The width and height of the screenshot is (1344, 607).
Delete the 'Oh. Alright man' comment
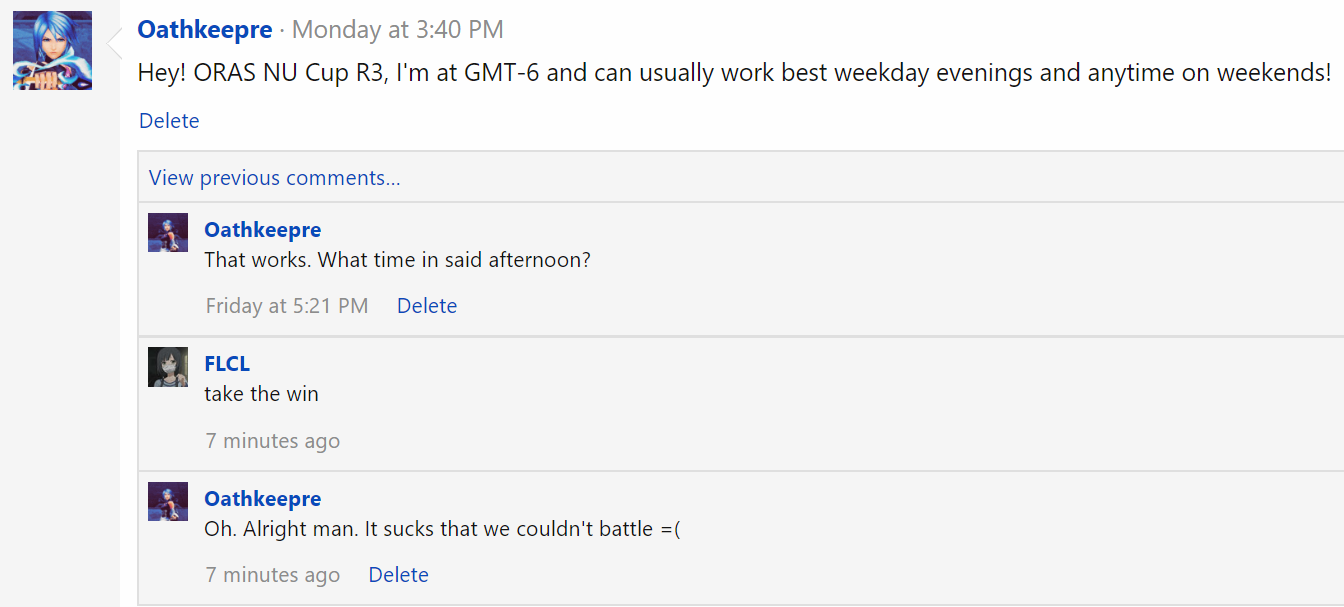pyautogui.click(x=398, y=575)
